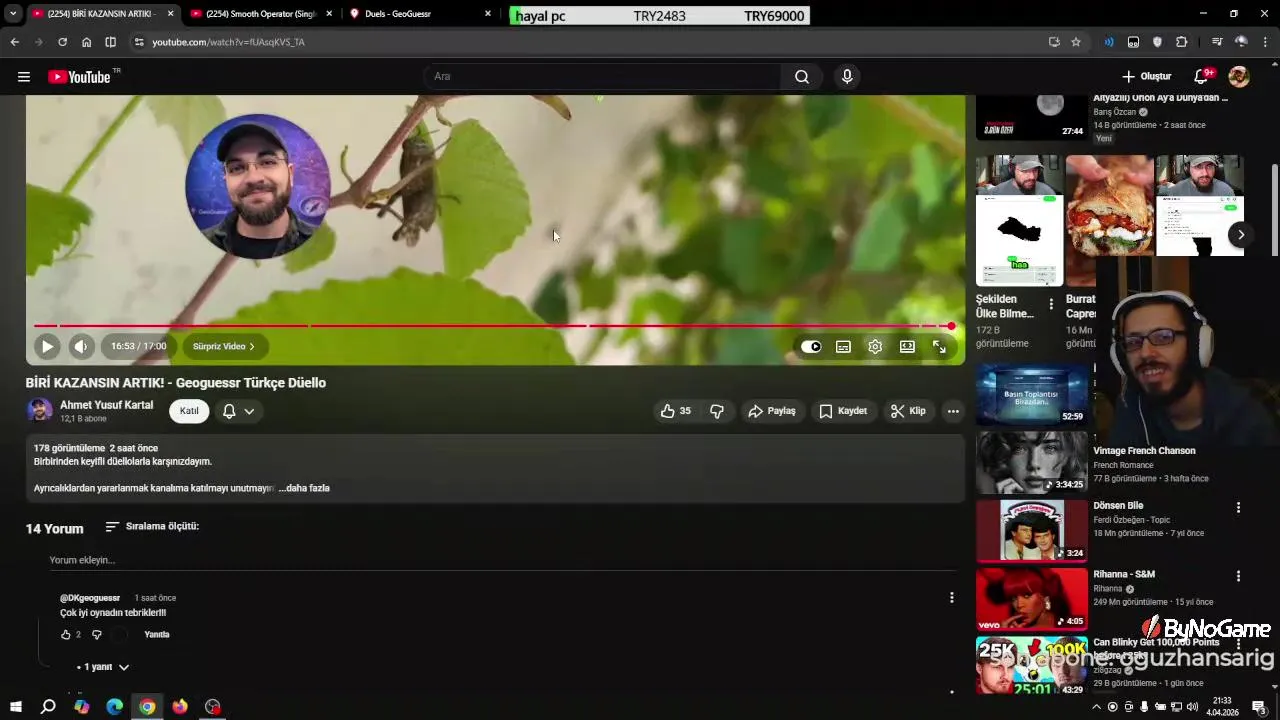Reply to the comment via Yanıtla
Screen dimensions: 1280x720
click(157, 634)
